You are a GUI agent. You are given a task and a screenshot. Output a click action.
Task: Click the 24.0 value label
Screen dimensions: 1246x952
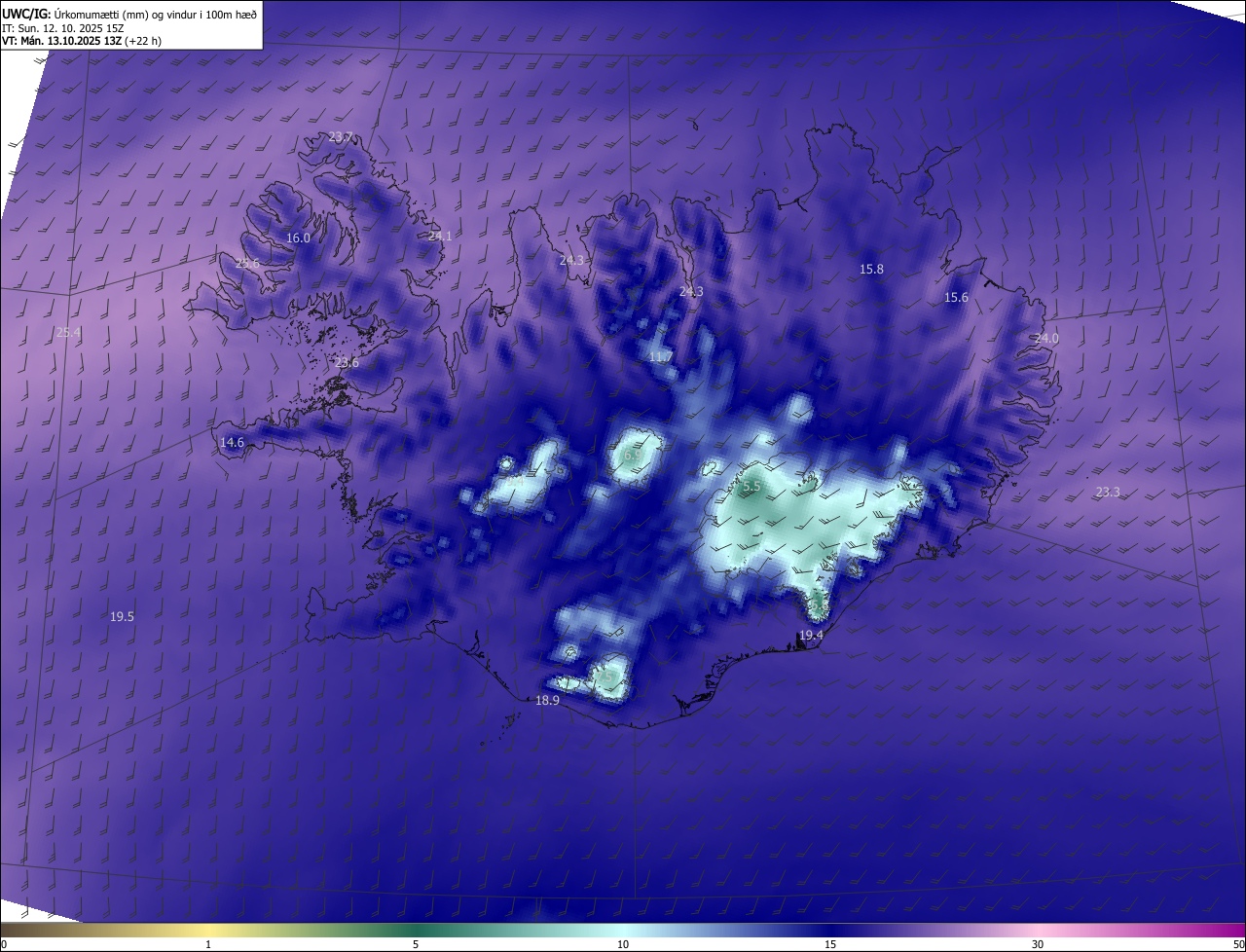pos(1046,339)
